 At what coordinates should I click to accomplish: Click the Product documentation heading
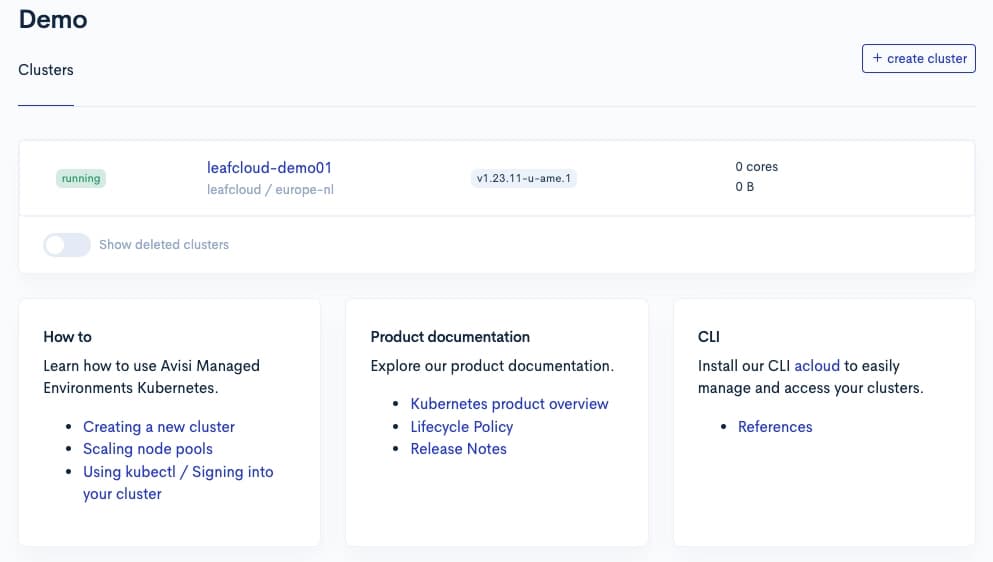pyautogui.click(x=450, y=336)
